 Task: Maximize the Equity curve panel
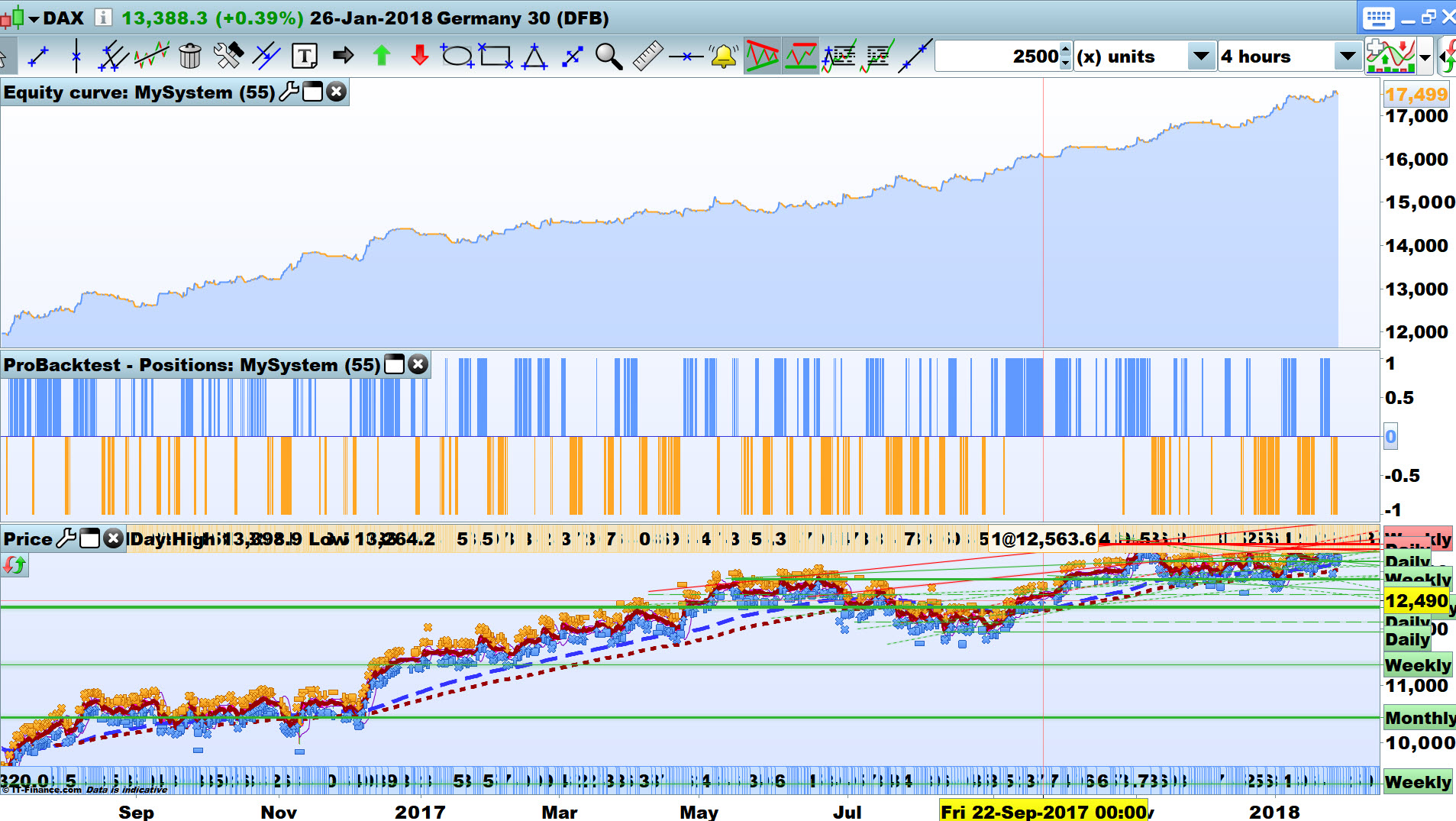click(313, 92)
